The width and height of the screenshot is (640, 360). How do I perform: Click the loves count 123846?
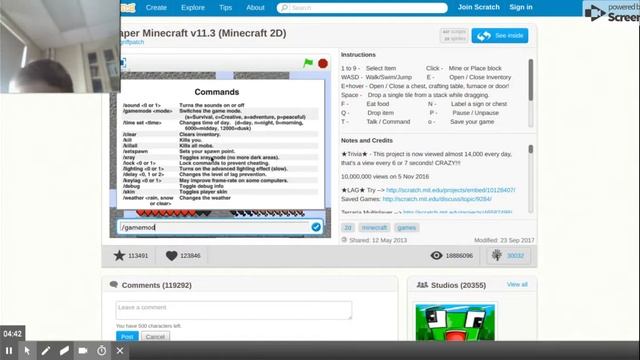coord(190,256)
